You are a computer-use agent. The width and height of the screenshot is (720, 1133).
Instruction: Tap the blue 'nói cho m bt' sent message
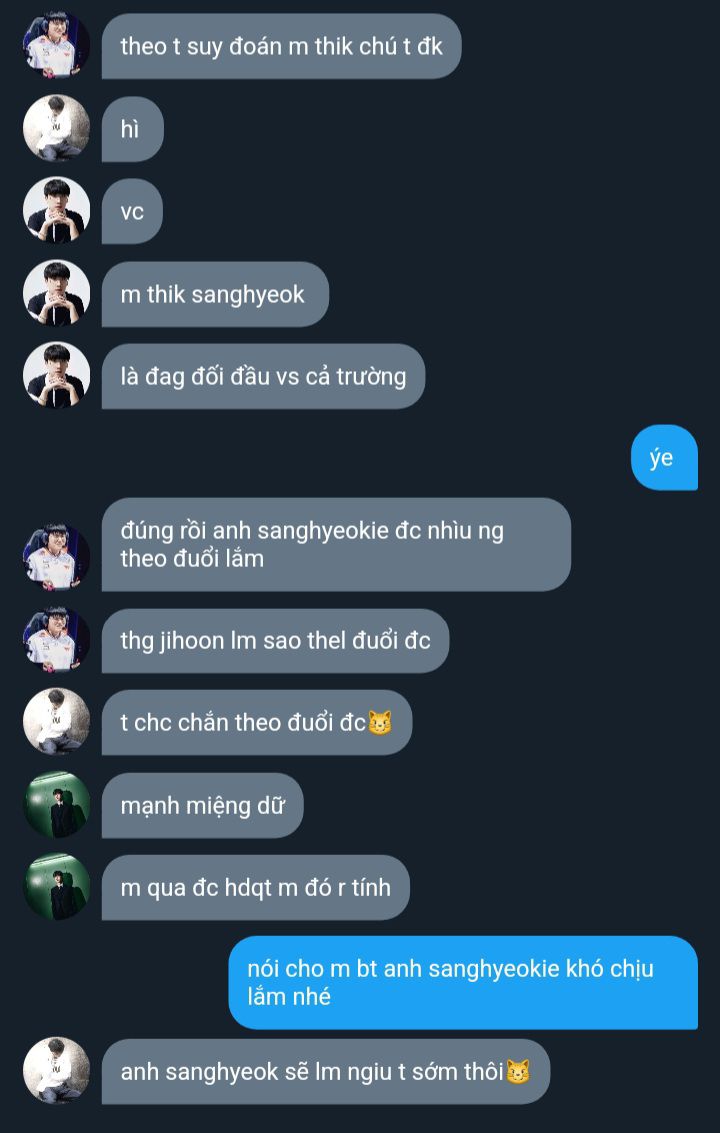[463, 982]
